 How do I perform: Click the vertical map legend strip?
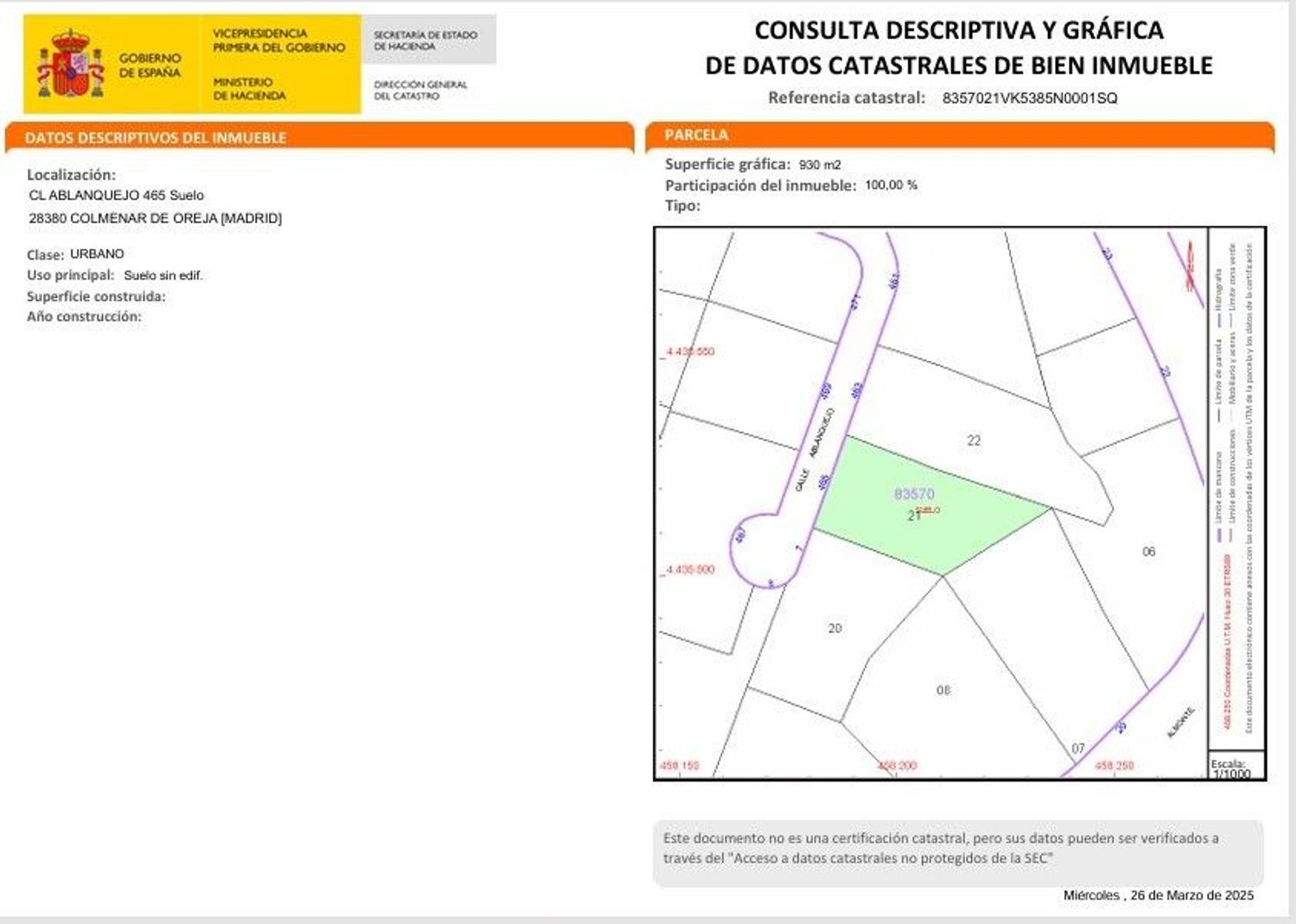point(1236,490)
